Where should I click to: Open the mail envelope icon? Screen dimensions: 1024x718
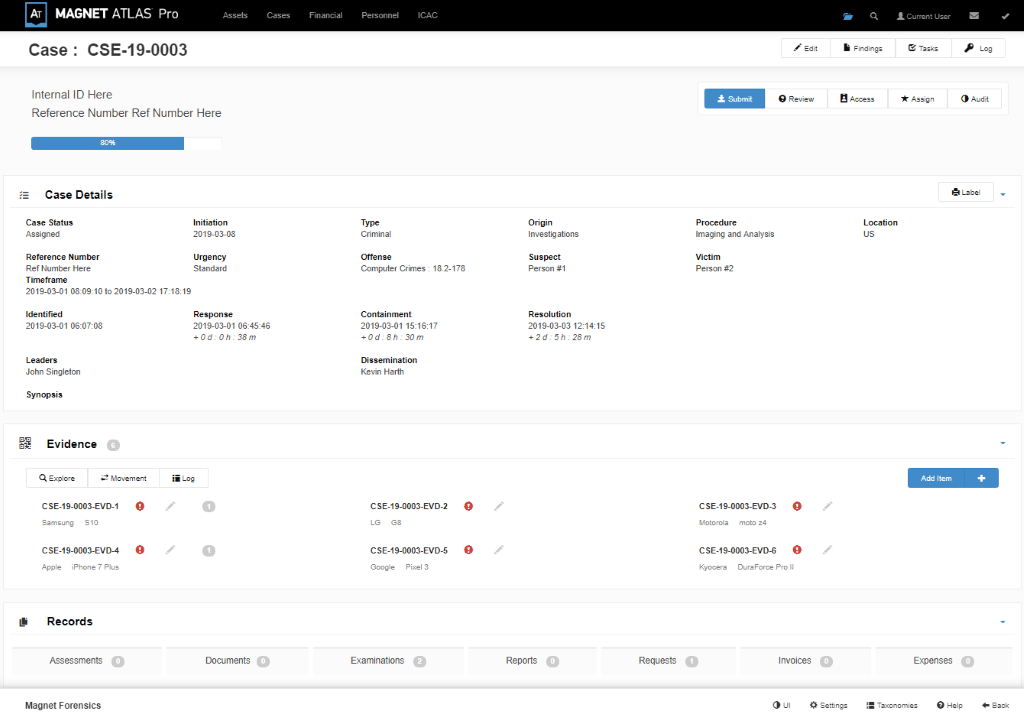coord(974,16)
